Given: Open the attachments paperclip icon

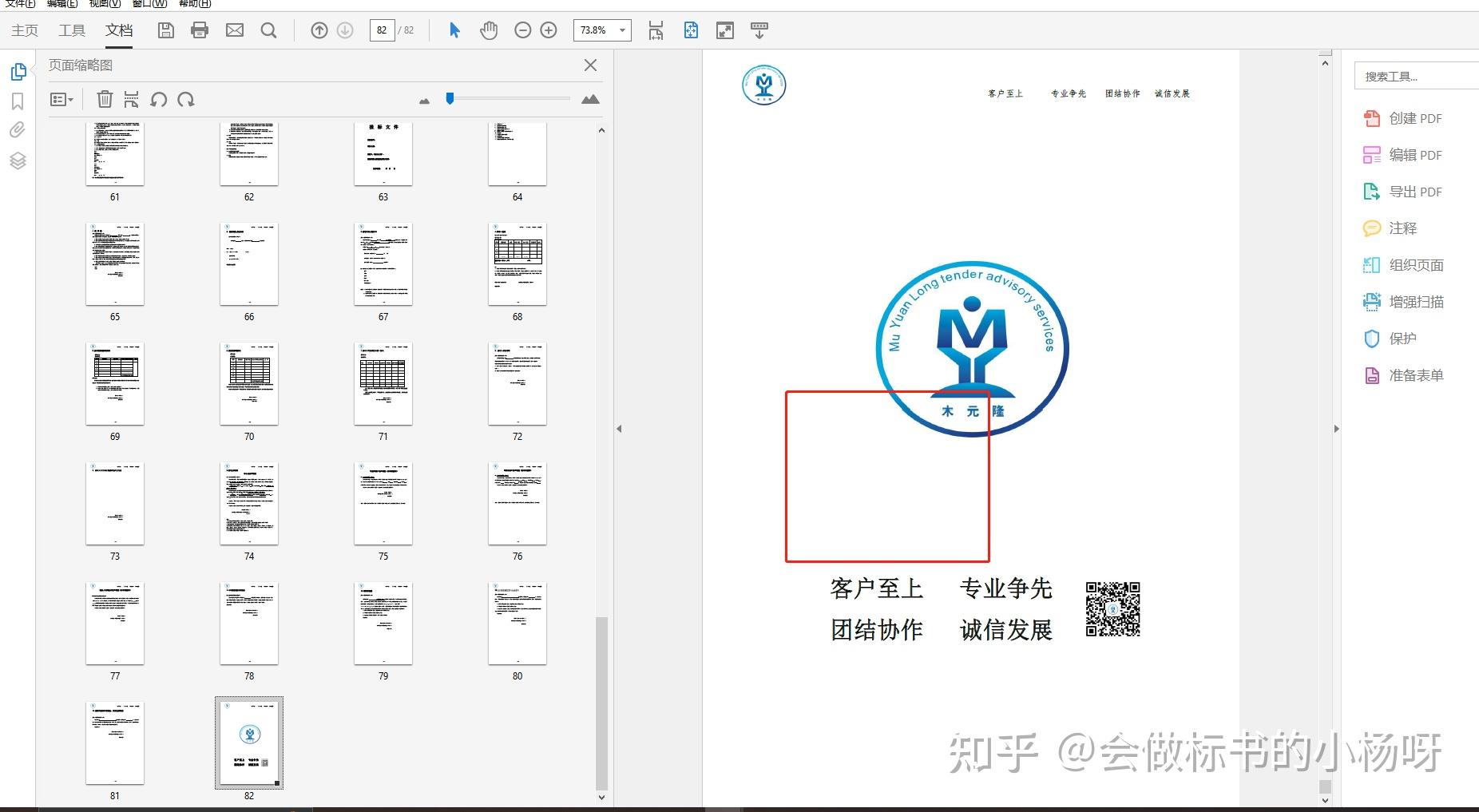Looking at the screenshot, I should click(x=18, y=130).
